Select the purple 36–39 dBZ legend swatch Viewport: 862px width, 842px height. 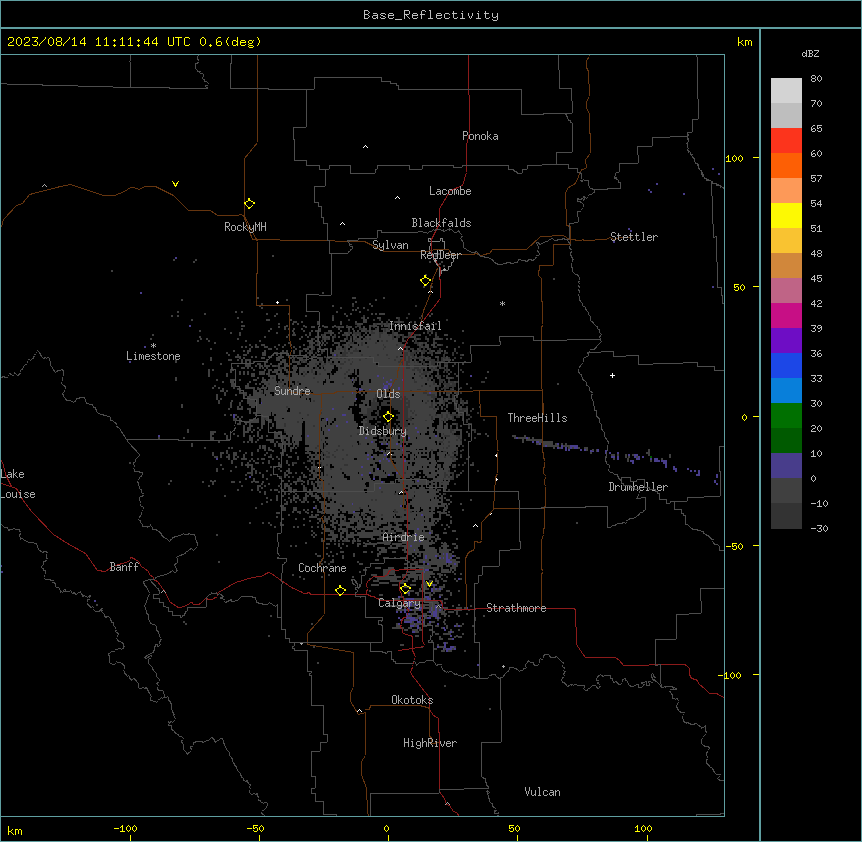[786, 340]
